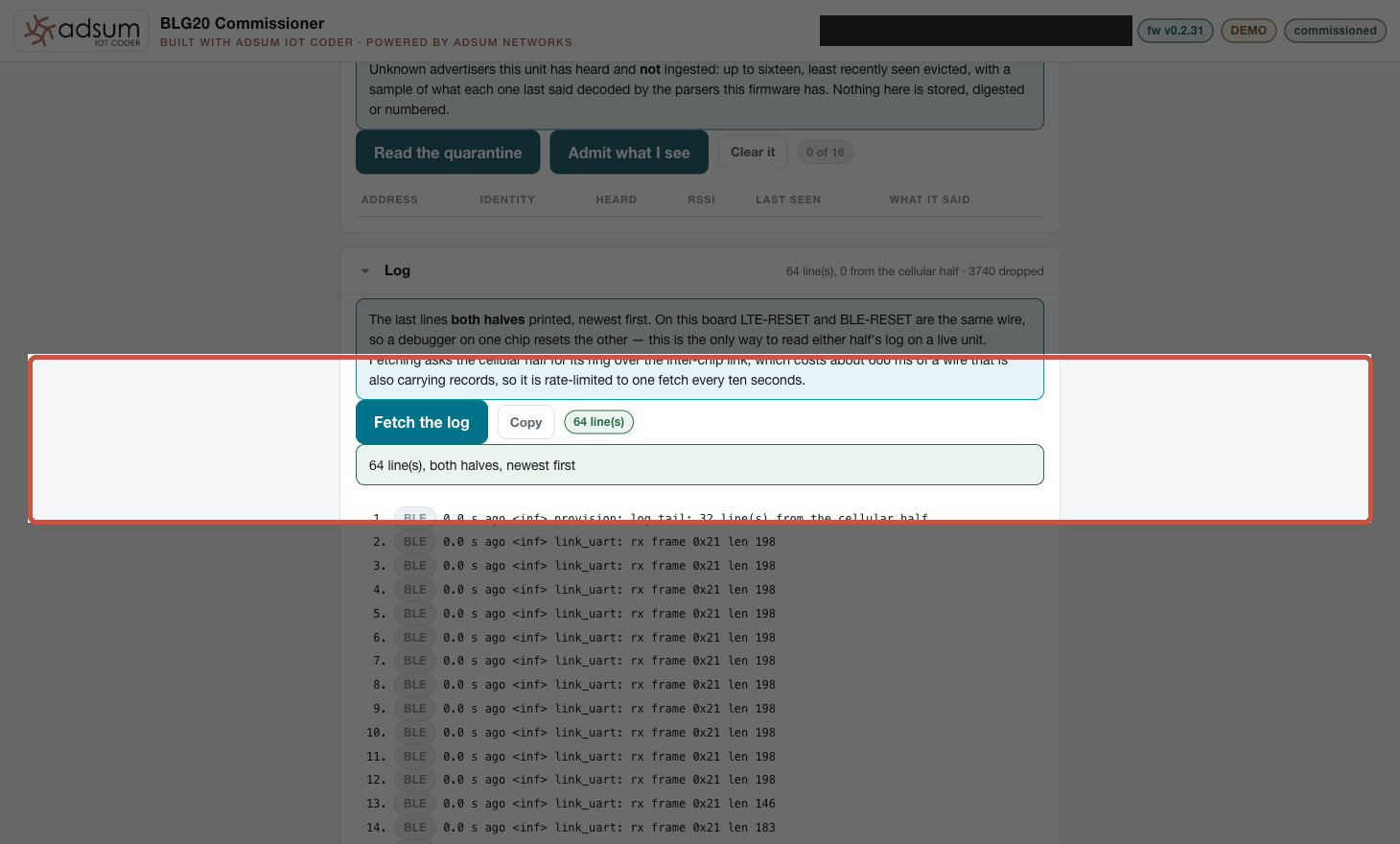Click the "64 line(s), both halves, newest first" status

pyautogui.click(x=700, y=465)
